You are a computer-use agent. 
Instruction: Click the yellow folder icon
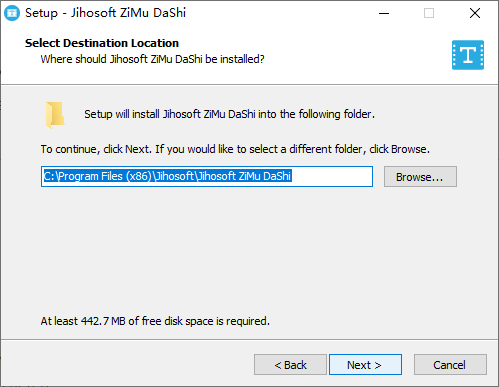point(55,115)
